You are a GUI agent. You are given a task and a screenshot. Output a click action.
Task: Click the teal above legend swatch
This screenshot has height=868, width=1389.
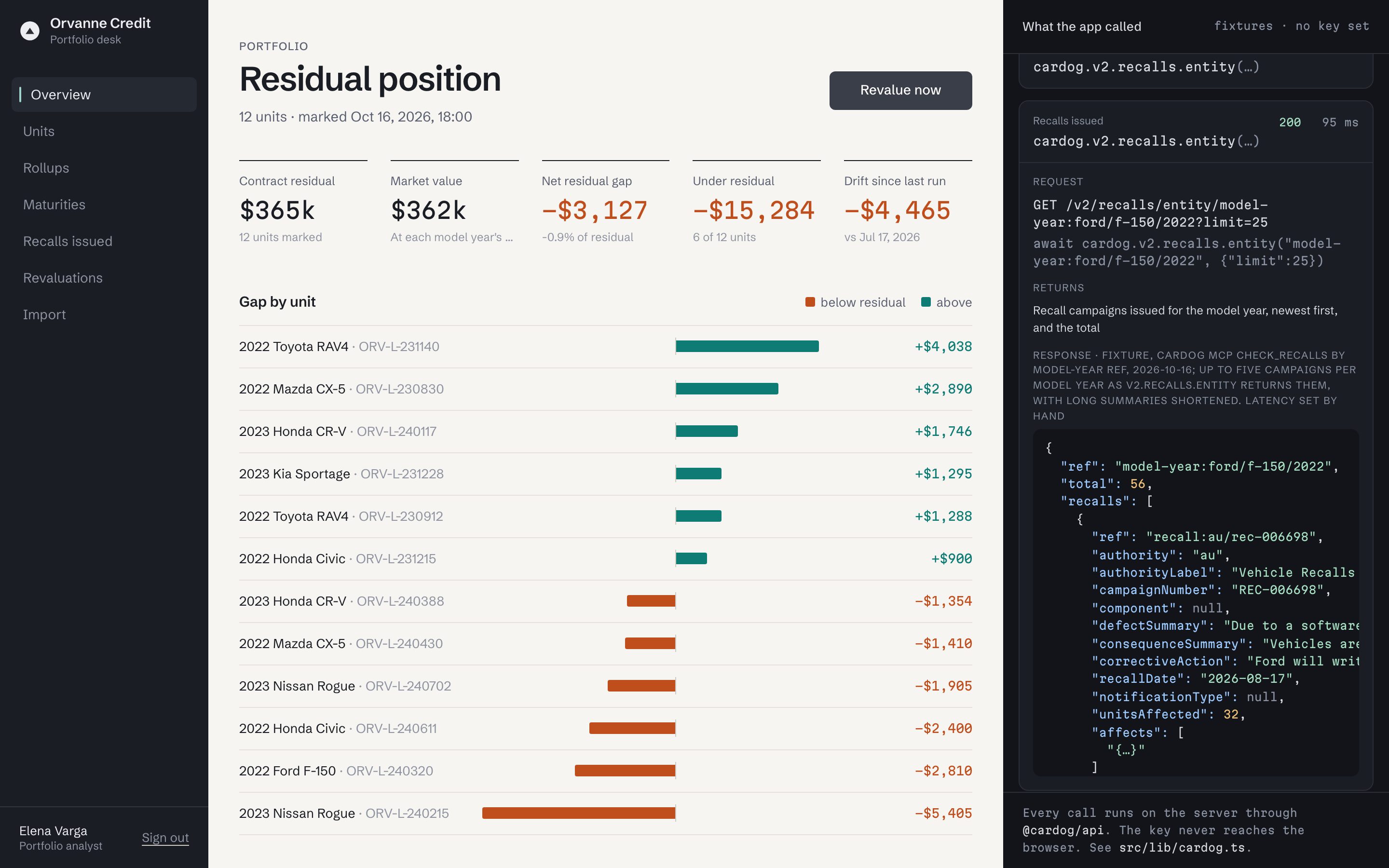[x=926, y=302]
